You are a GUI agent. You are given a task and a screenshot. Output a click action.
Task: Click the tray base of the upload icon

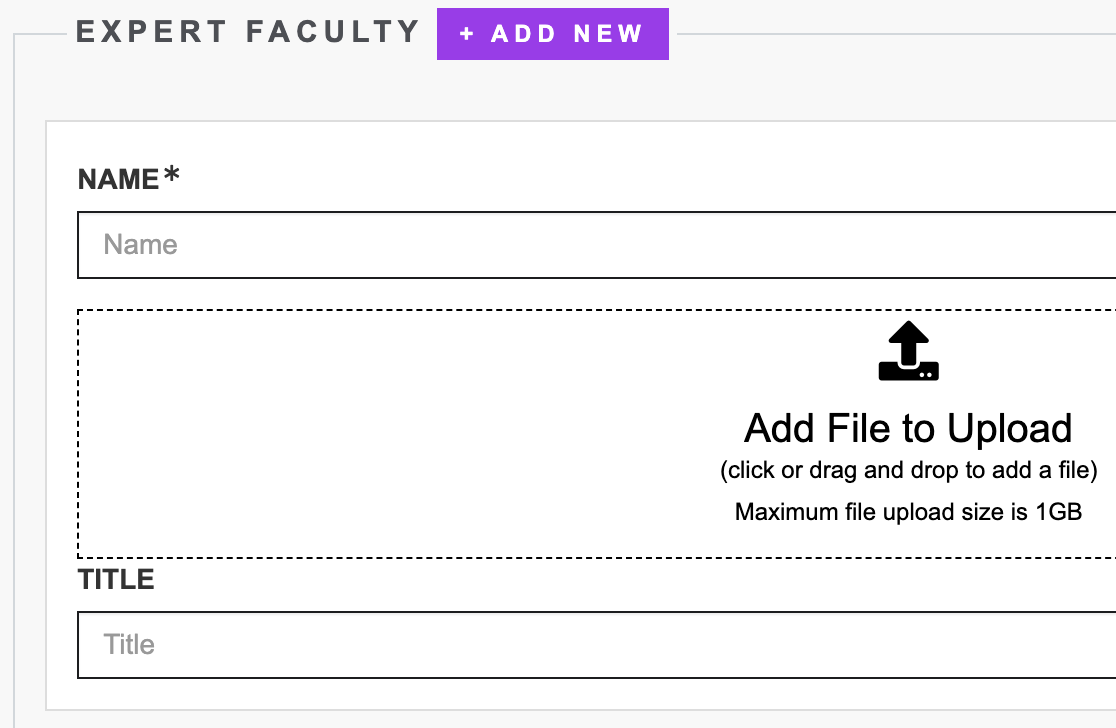click(908, 371)
